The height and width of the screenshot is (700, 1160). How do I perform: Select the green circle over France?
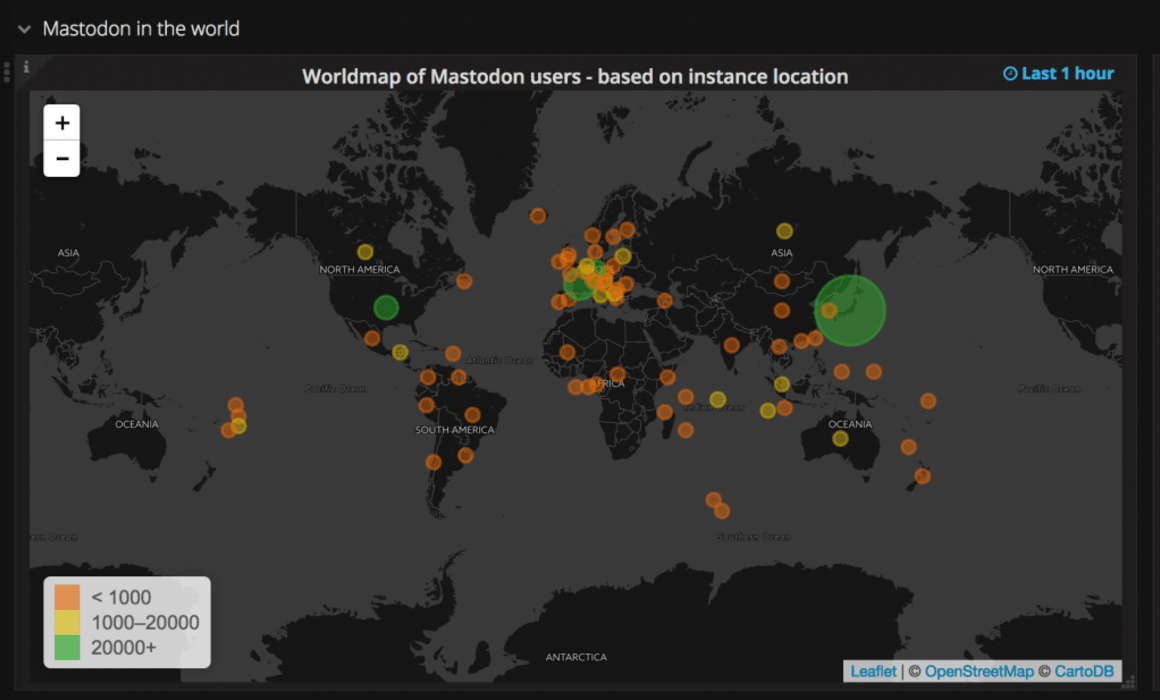[579, 283]
